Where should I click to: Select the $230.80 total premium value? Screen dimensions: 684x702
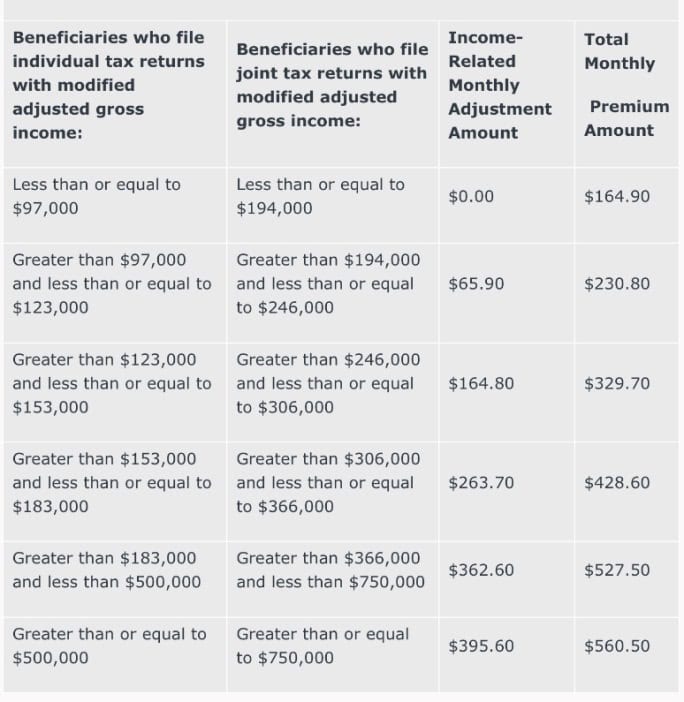(x=617, y=284)
